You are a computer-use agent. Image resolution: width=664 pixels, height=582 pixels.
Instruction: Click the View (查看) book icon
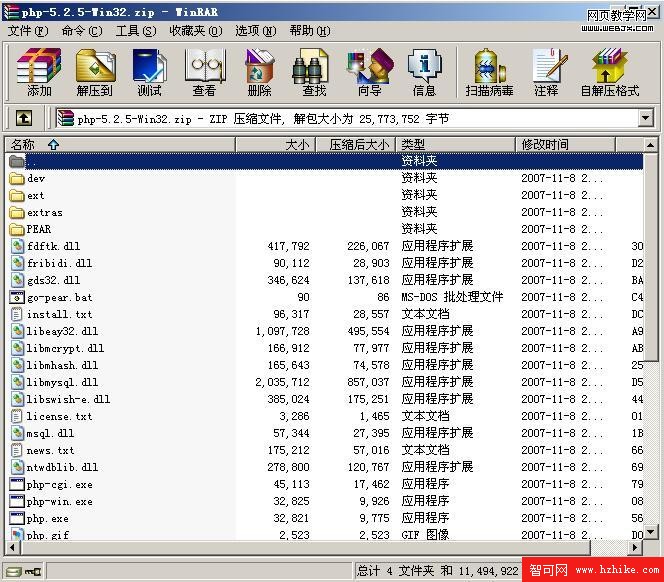pyautogui.click(x=205, y=72)
